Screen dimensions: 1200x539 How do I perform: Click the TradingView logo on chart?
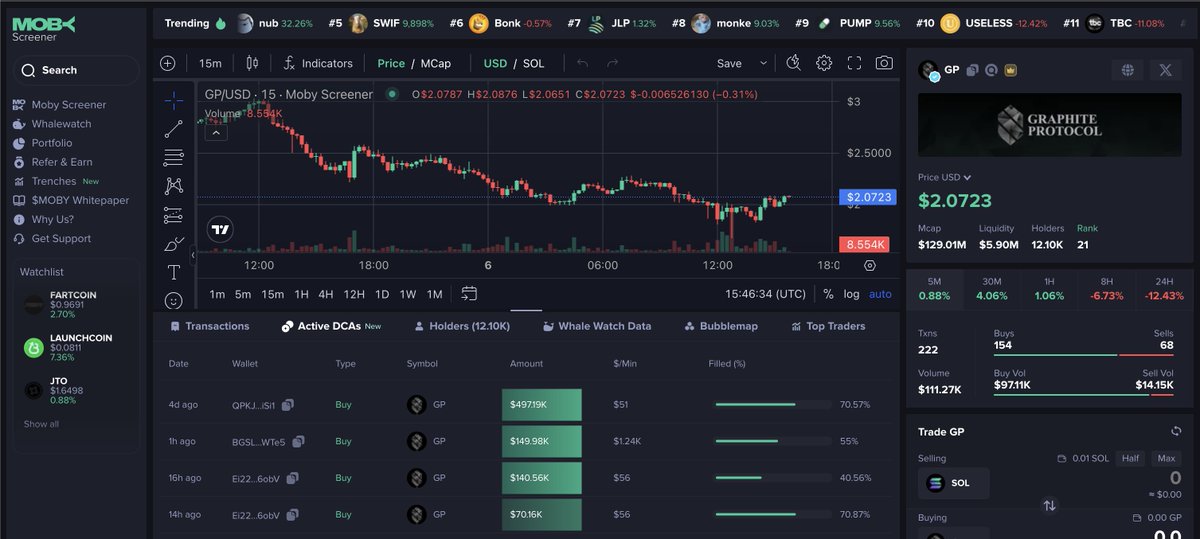(x=220, y=229)
